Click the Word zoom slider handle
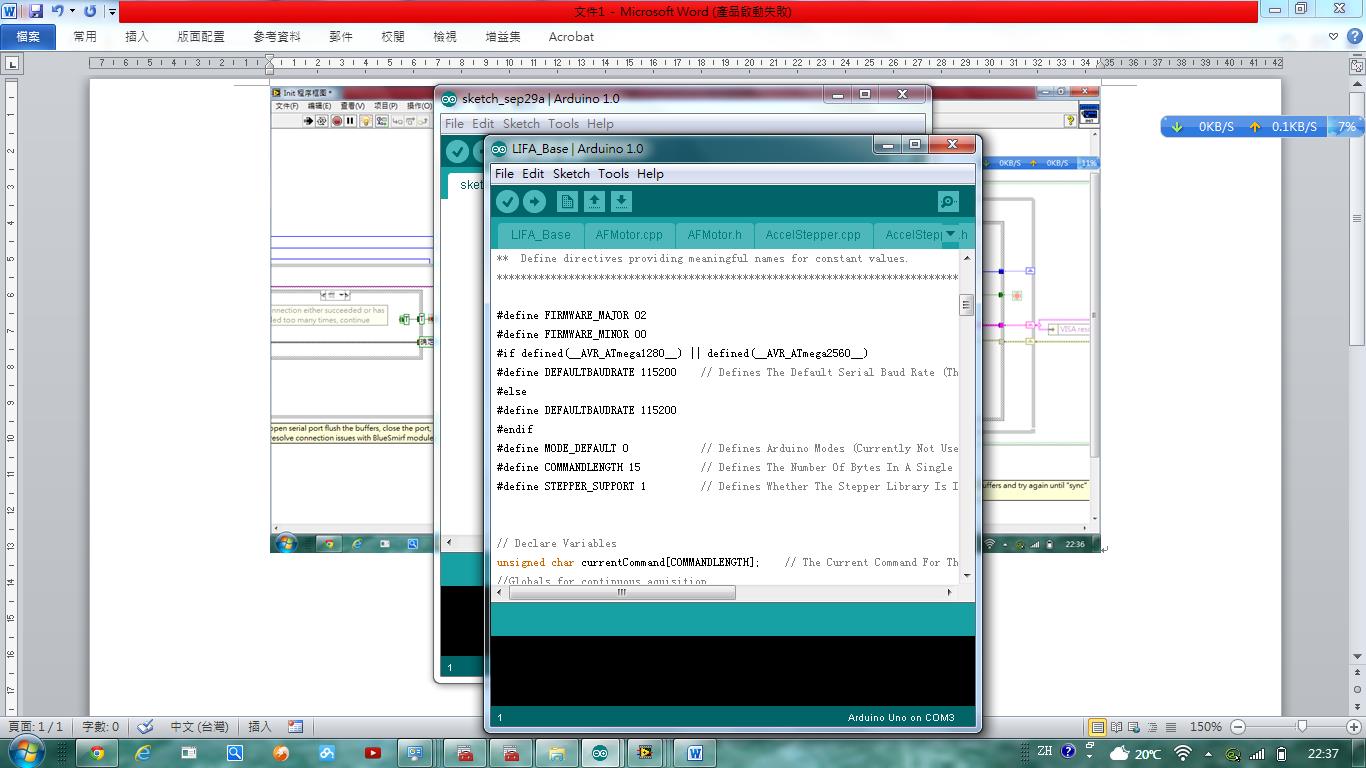The width and height of the screenshot is (1366, 768). point(1302,727)
